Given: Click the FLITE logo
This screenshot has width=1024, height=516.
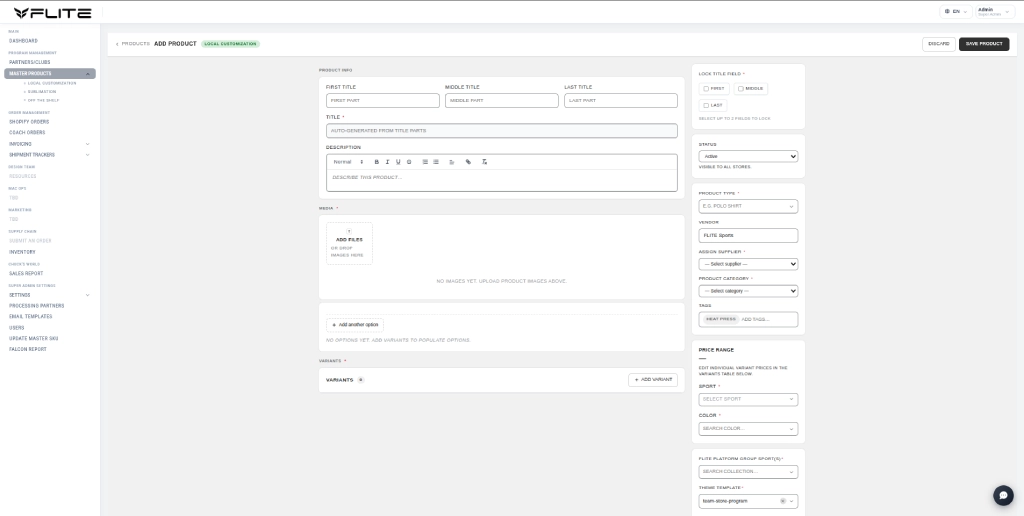Looking at the screenshot, I should 52,12.
